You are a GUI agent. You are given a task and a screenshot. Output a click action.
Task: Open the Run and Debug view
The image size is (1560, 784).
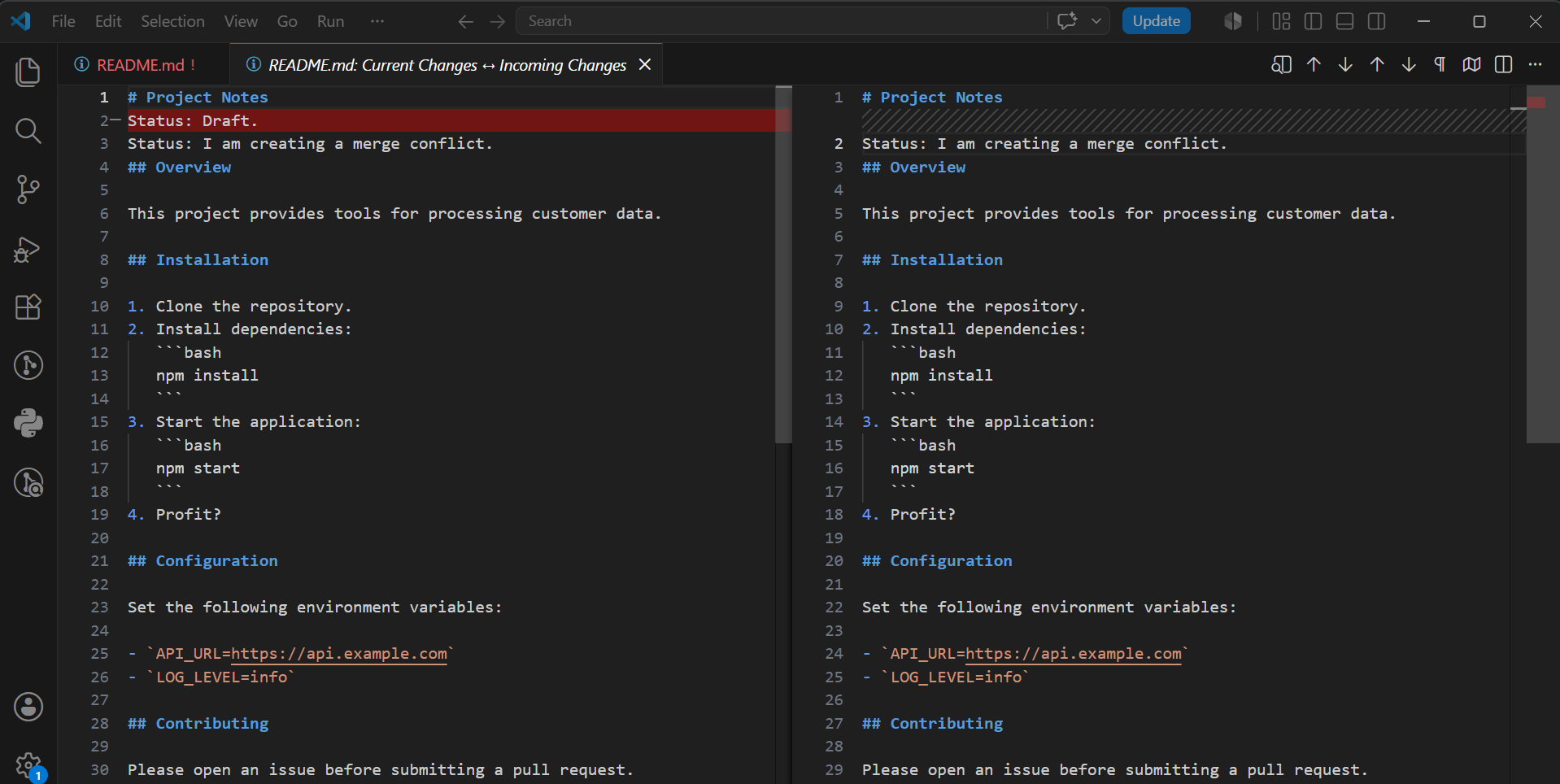click(28, 248)
